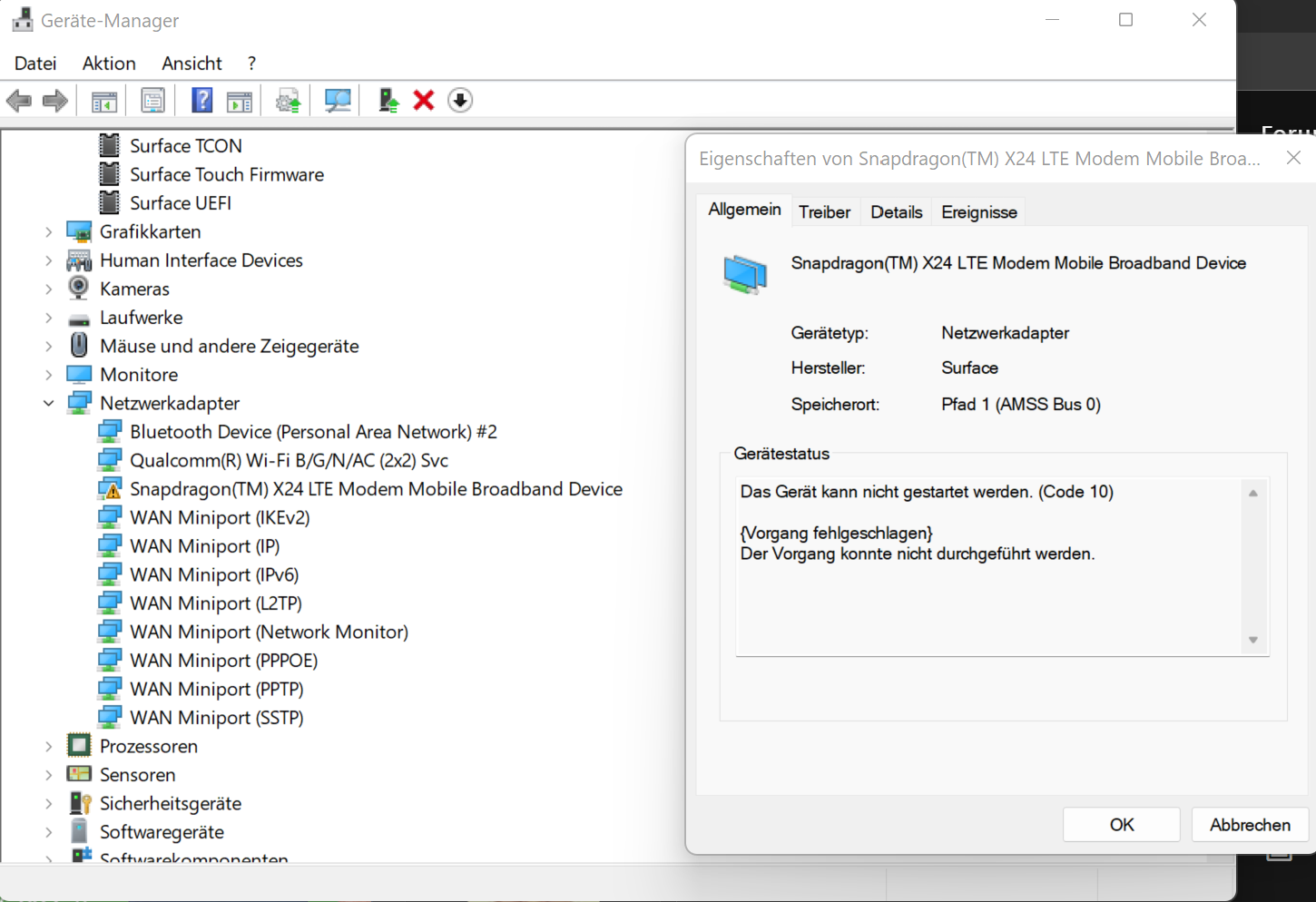Expand the Sensoren category
Viewport: 1316px width, 902px height.
[49, 775]
